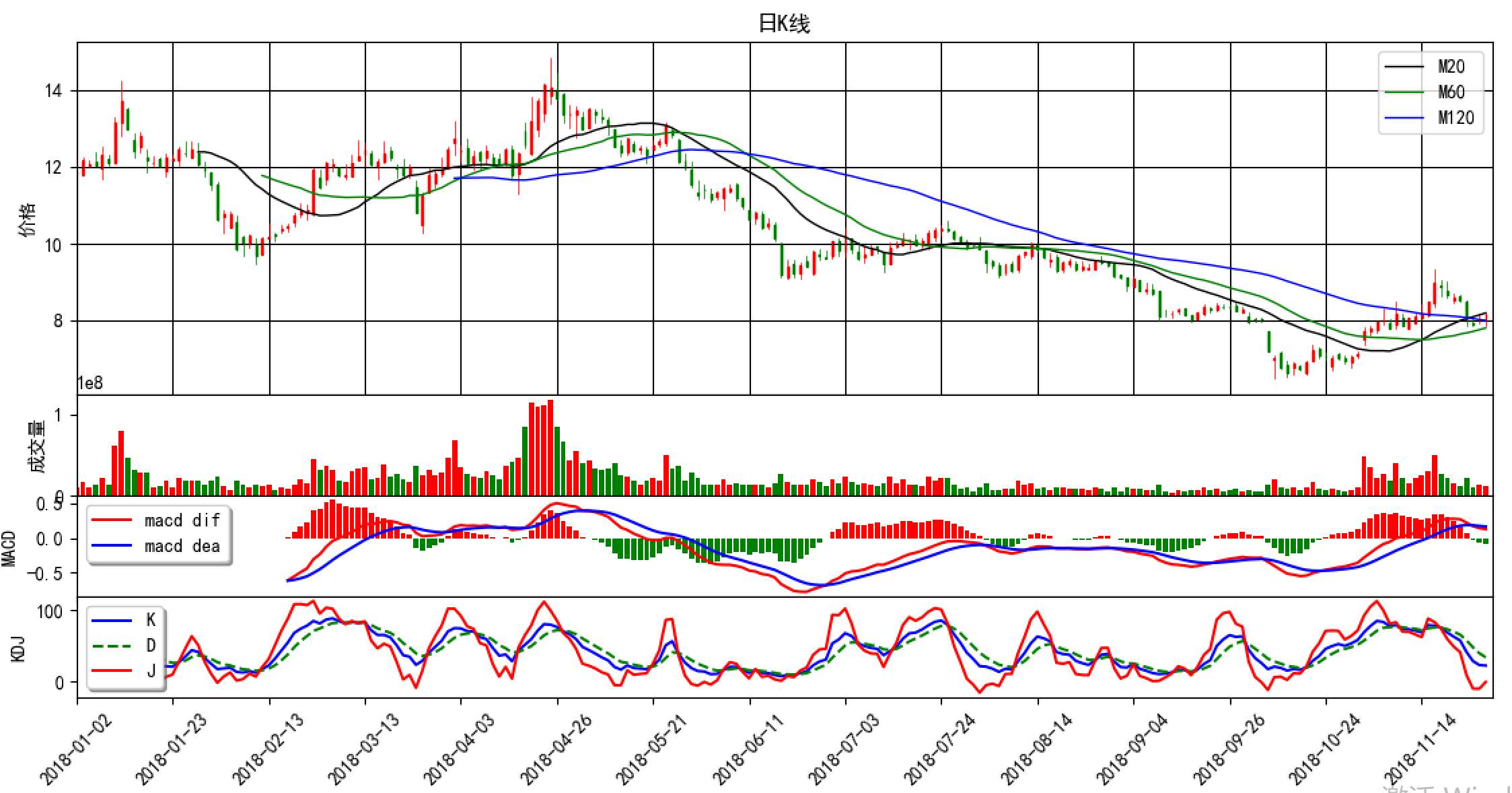The image size is (1512, 793).
Task: Click the 2018-04-26 date tick label
Action: pyautogui.click(x=556, y=750)
